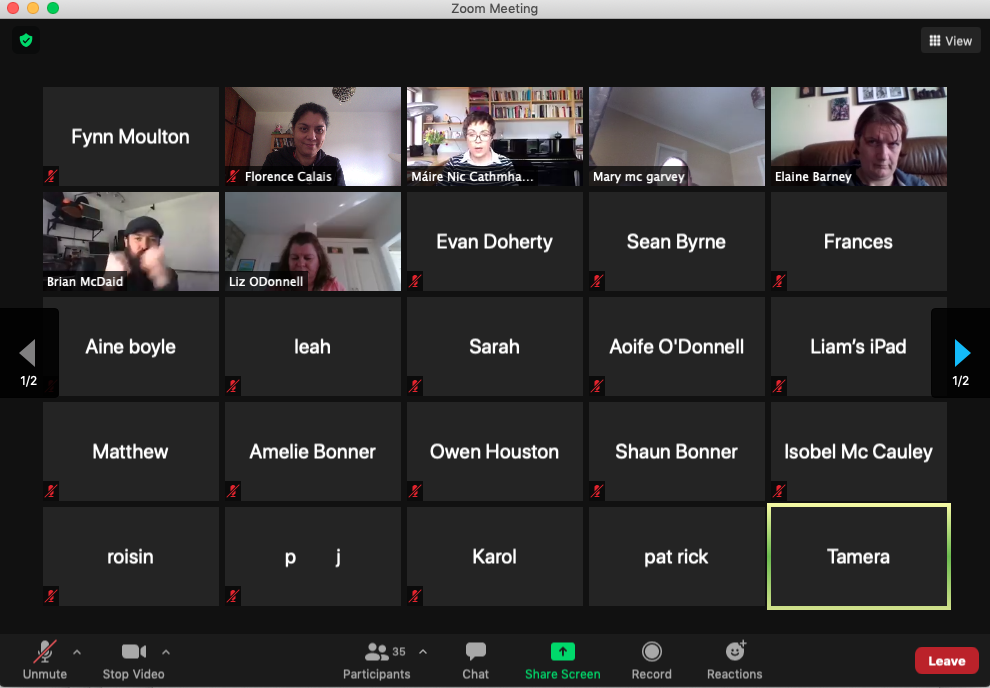
Task: Click the green encryption shield icon
Action: click(26, 41)
